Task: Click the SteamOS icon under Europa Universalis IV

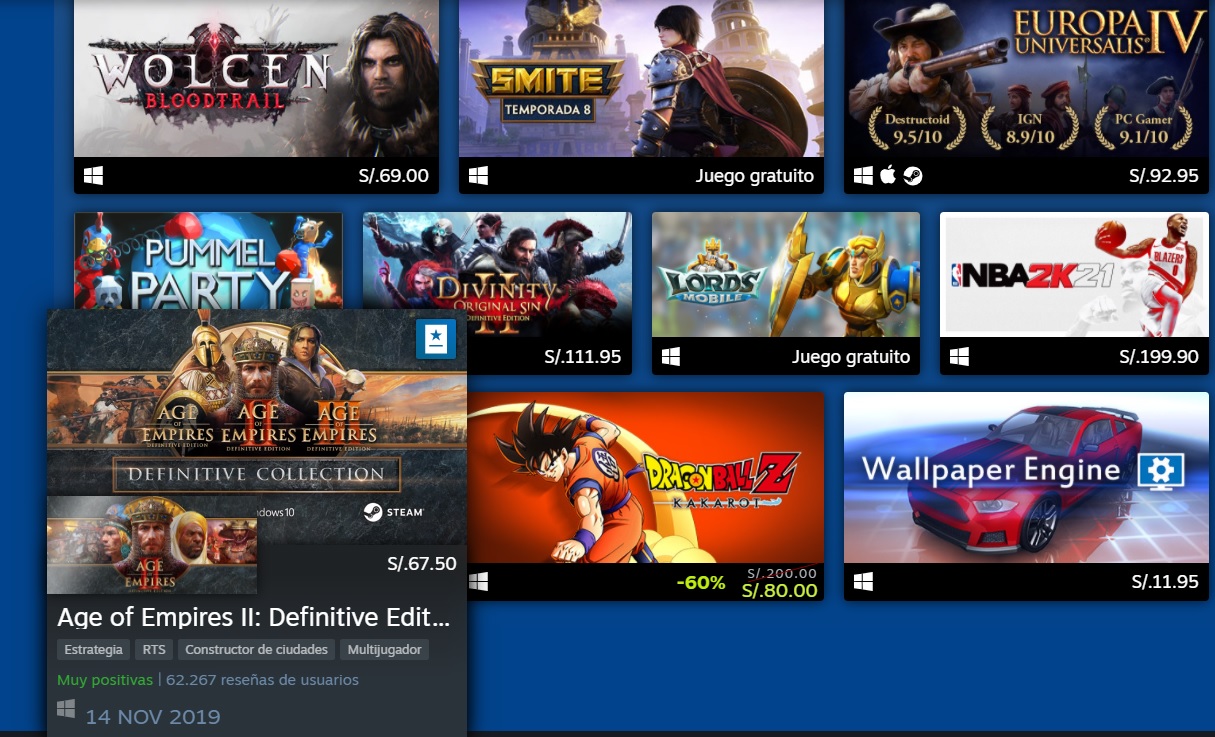Action: (912, 176)
